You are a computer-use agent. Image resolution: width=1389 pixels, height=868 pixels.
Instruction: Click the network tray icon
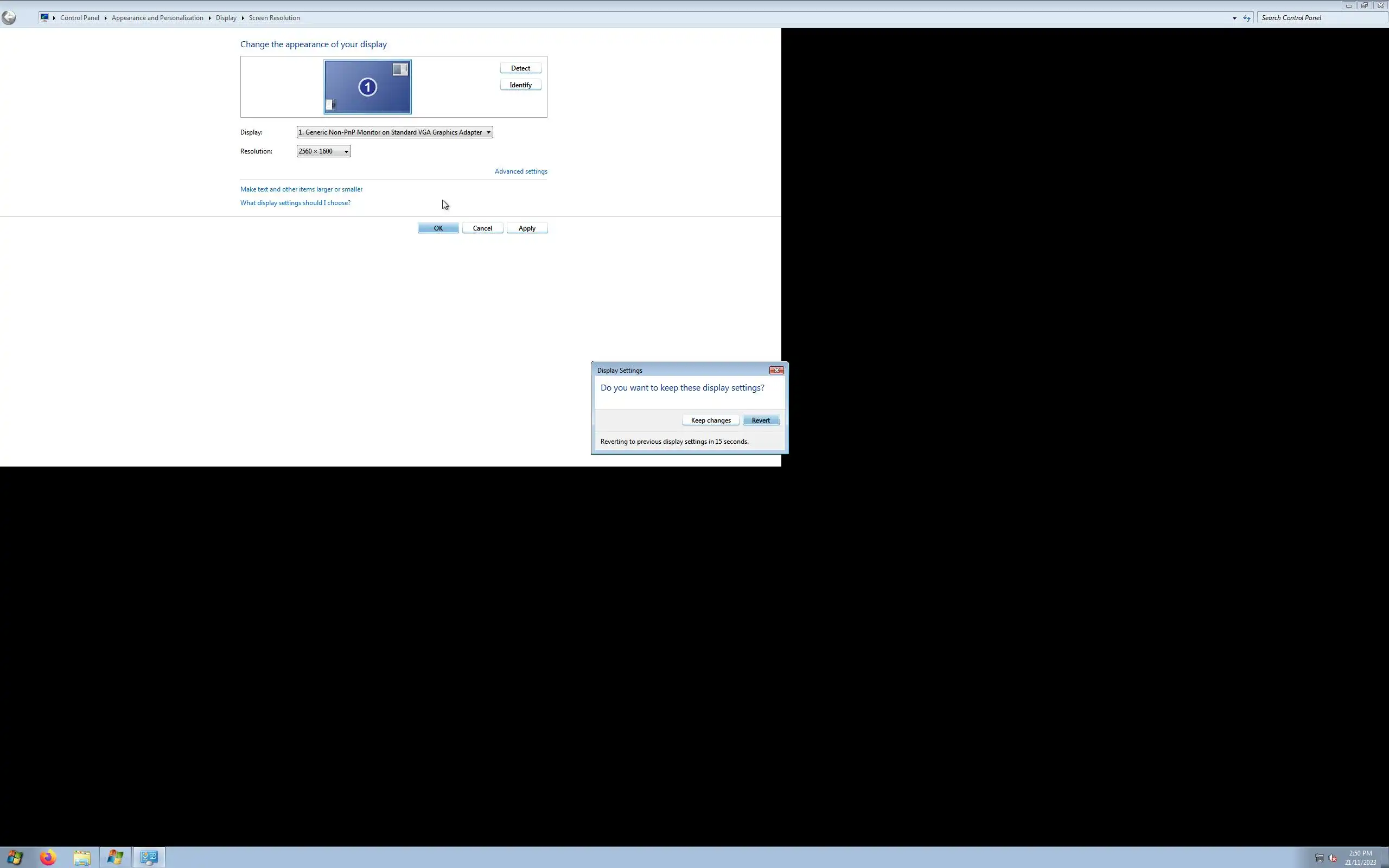(x=1319, y=858)
